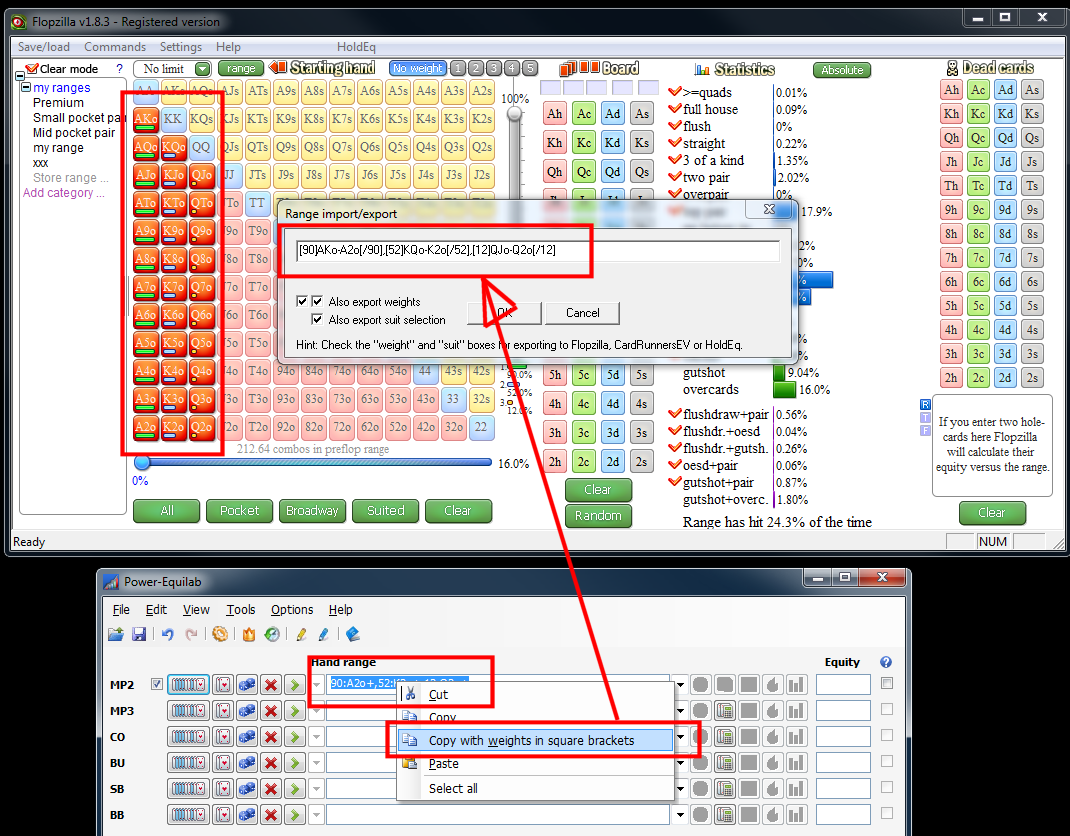Select the yellow pencil icon in Power-Equilab toolbar
The width and height of the screenshot is (1070, 836).
301,635
